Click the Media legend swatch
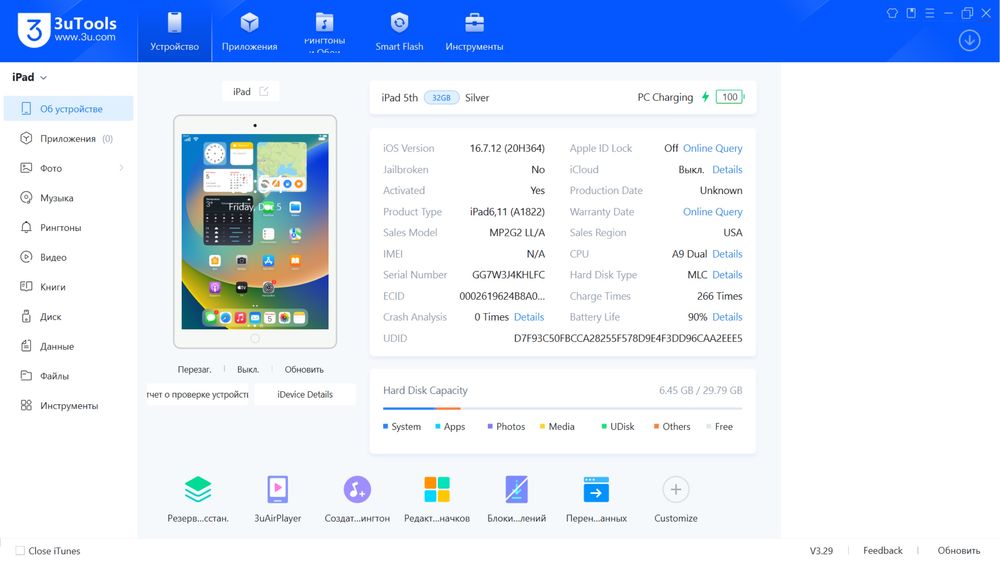 (542, 426)
